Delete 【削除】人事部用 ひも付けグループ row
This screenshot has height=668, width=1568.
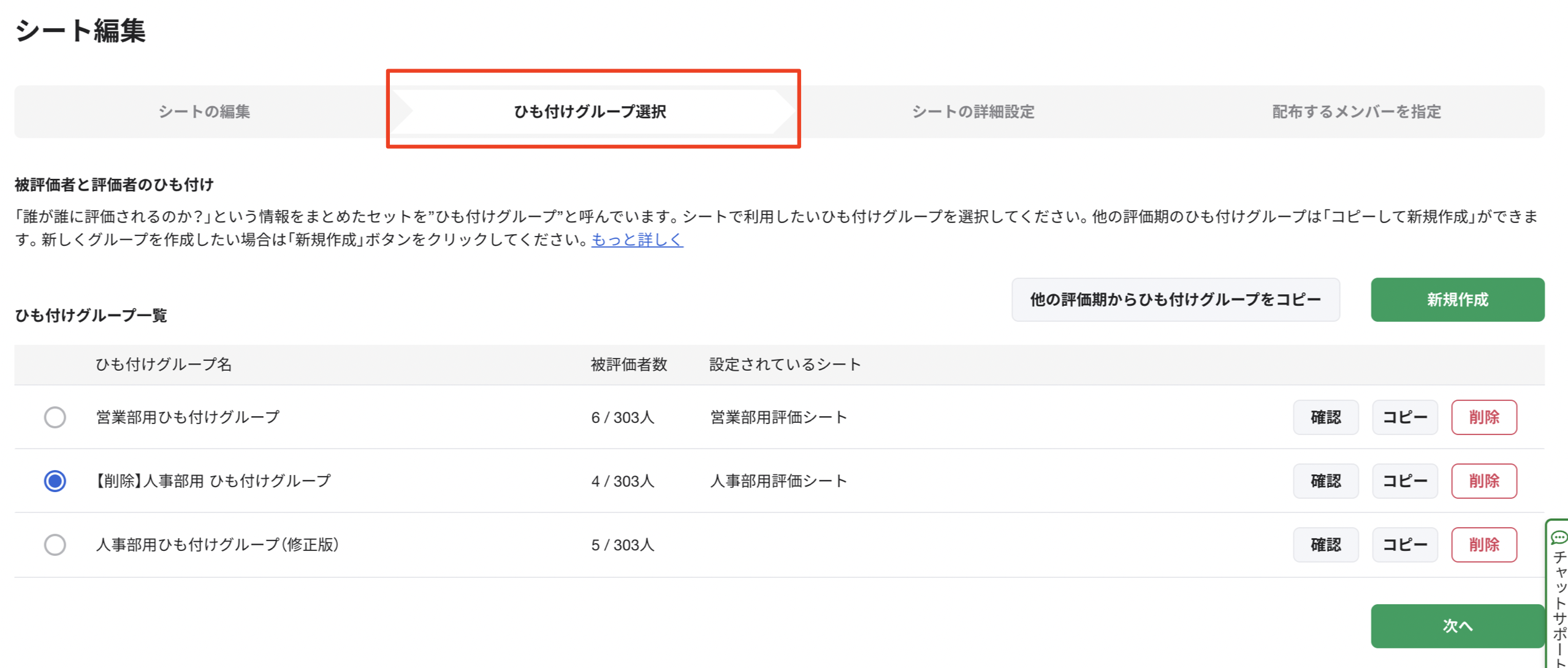tap(1483, 481)
